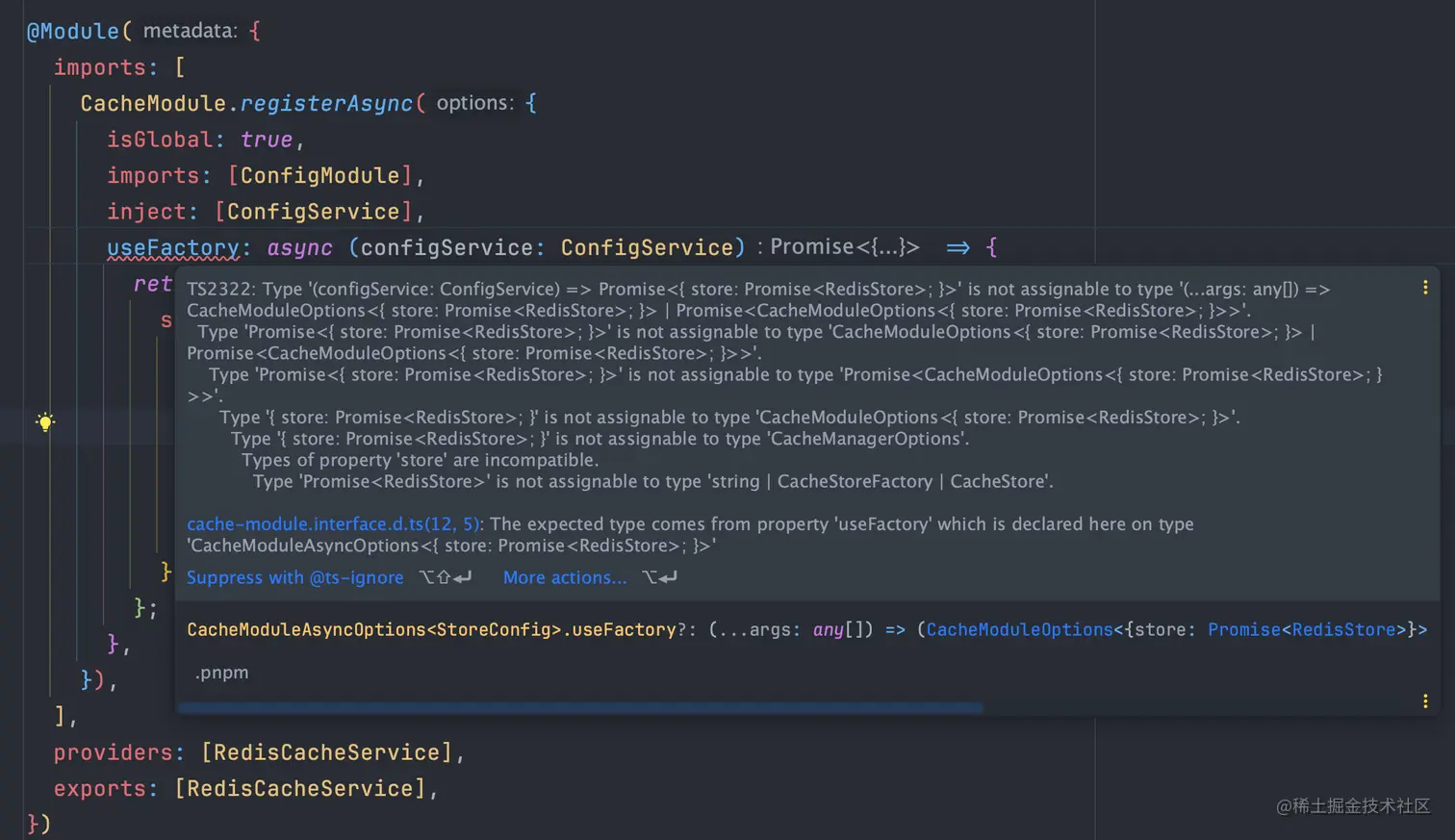Click the isGlobal property name
This screenshot has height=840, width=1455.
160,140
